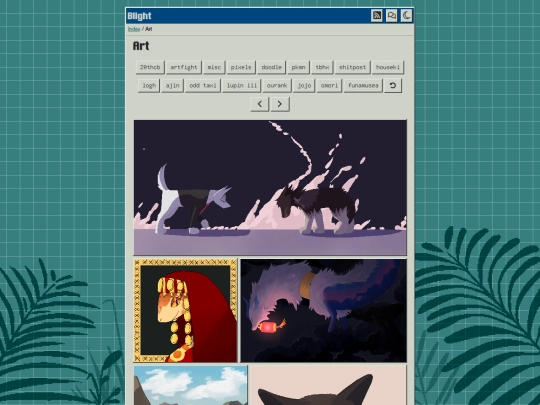Go to previous page with left chevron
The height and width of the screenshot is (405, 540).
pyautogui.click(x=260, y=104)
